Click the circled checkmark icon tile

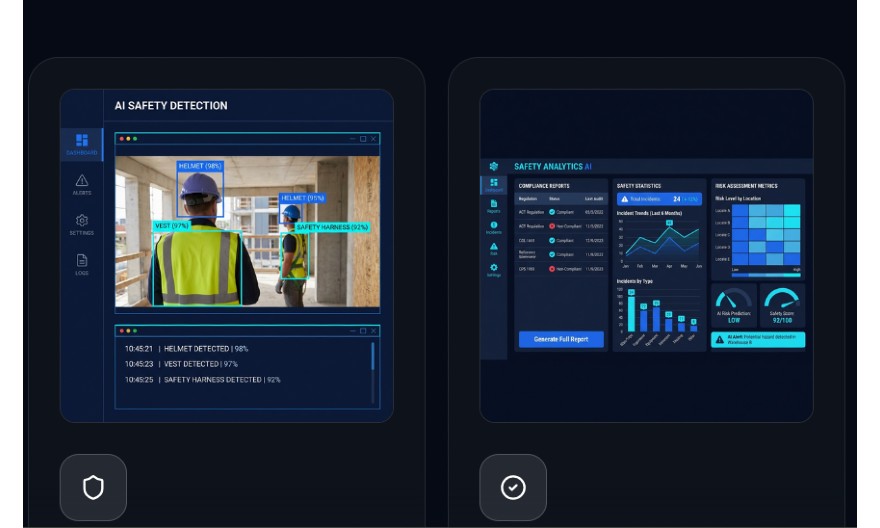coord(513,487)
